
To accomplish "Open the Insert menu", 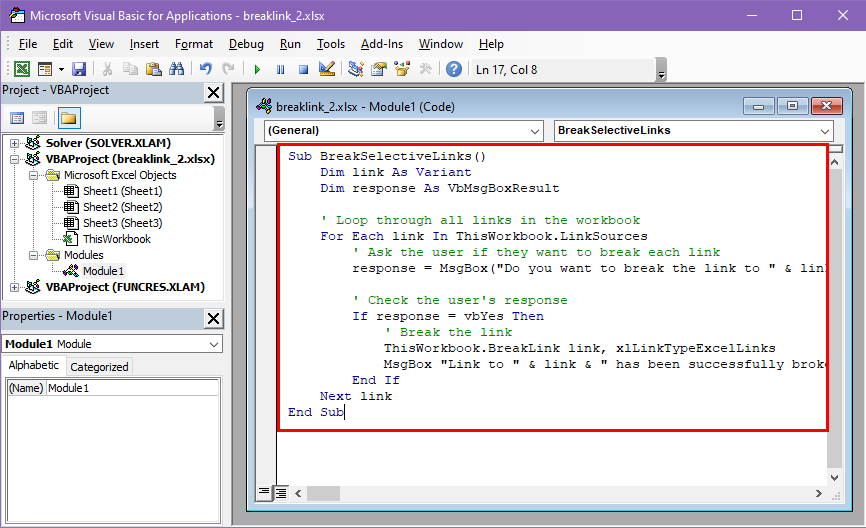I will pos(144,44).
